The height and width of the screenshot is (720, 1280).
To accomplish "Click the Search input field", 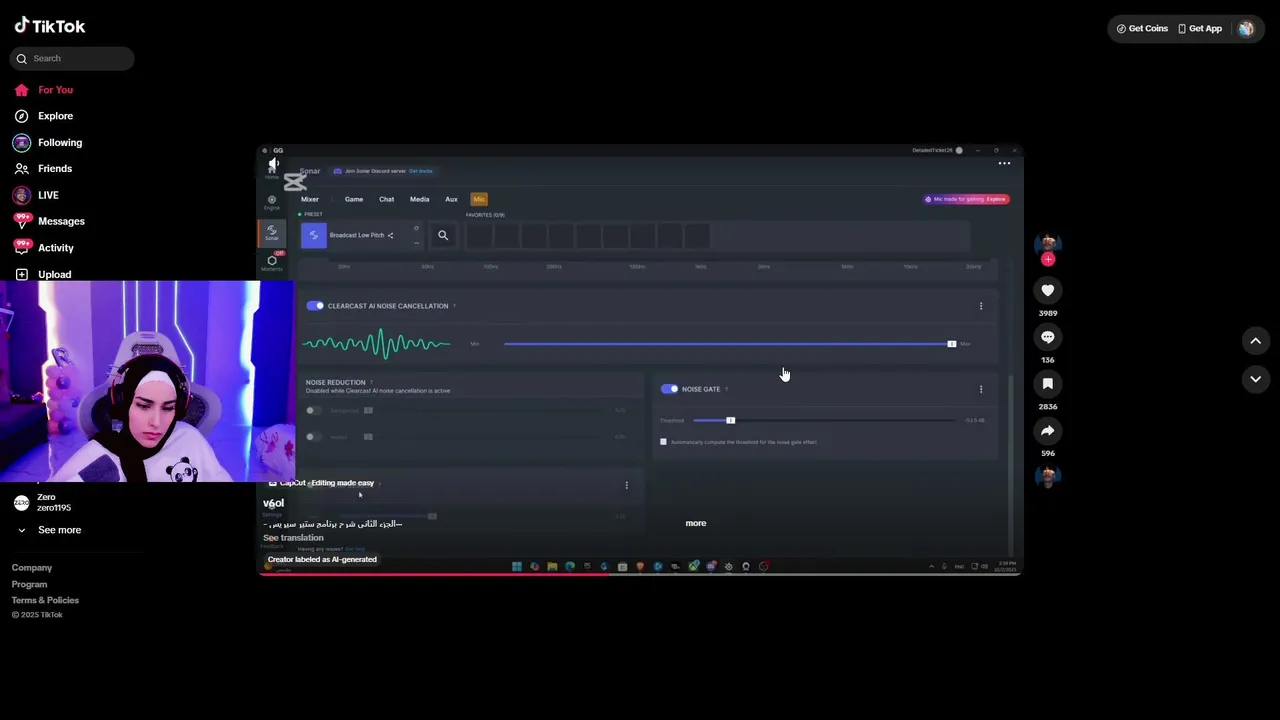I will [x=72, y=58].
